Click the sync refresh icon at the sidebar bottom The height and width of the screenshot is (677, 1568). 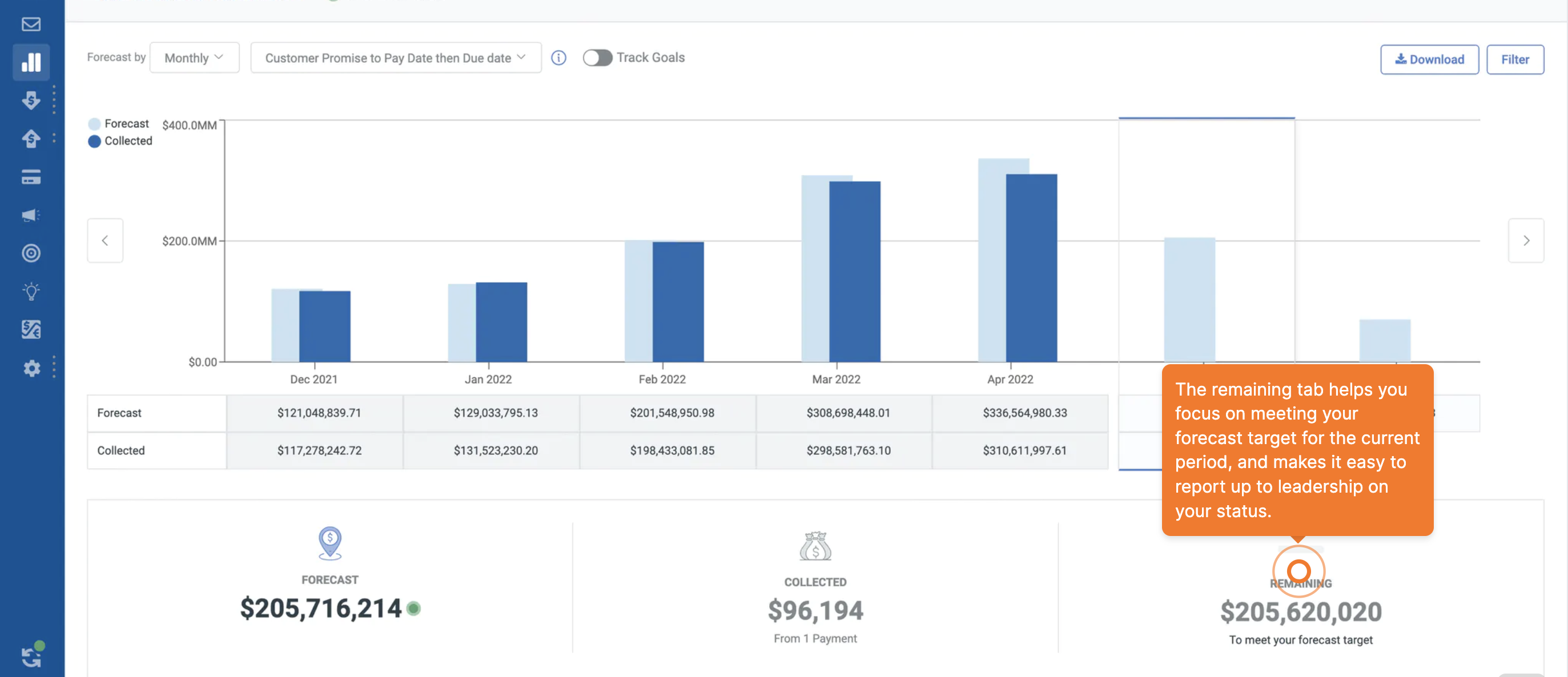click(31, 656)
